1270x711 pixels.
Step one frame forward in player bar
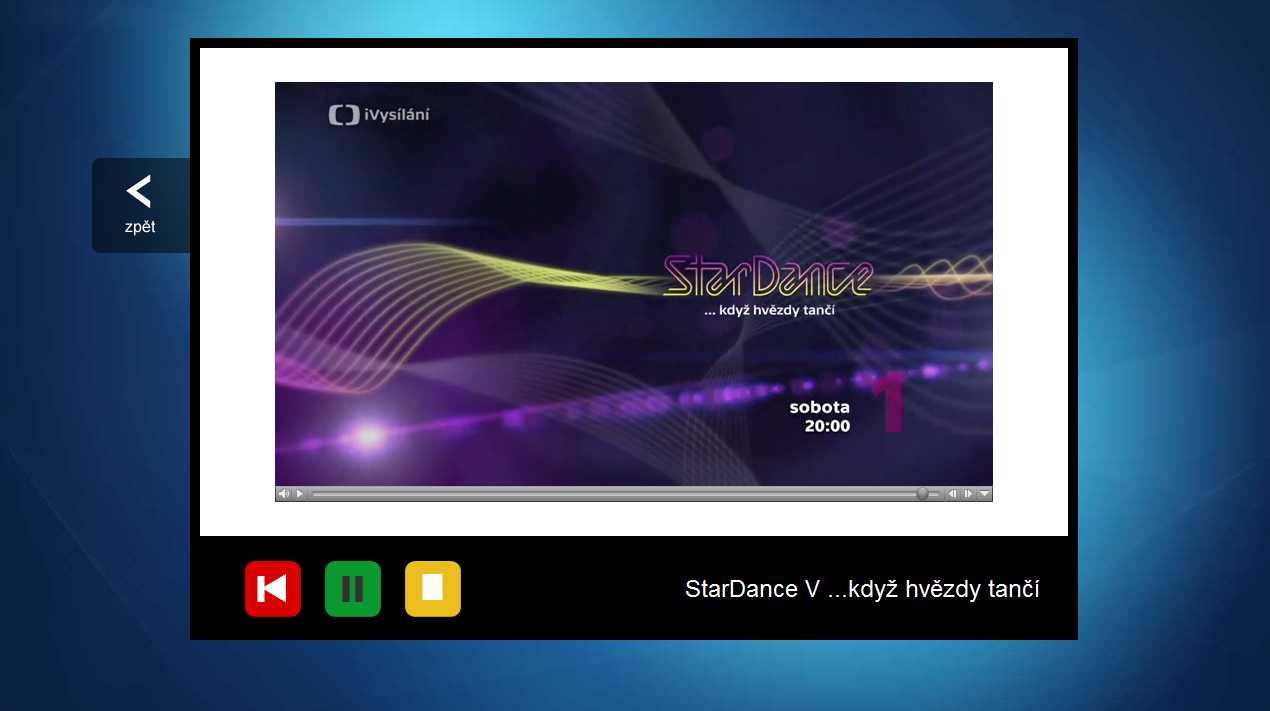(968, 494)
